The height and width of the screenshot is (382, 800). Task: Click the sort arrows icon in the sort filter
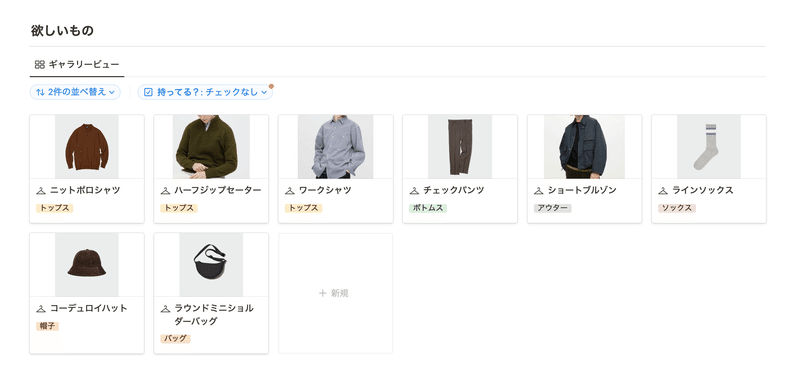click(41, 92)
